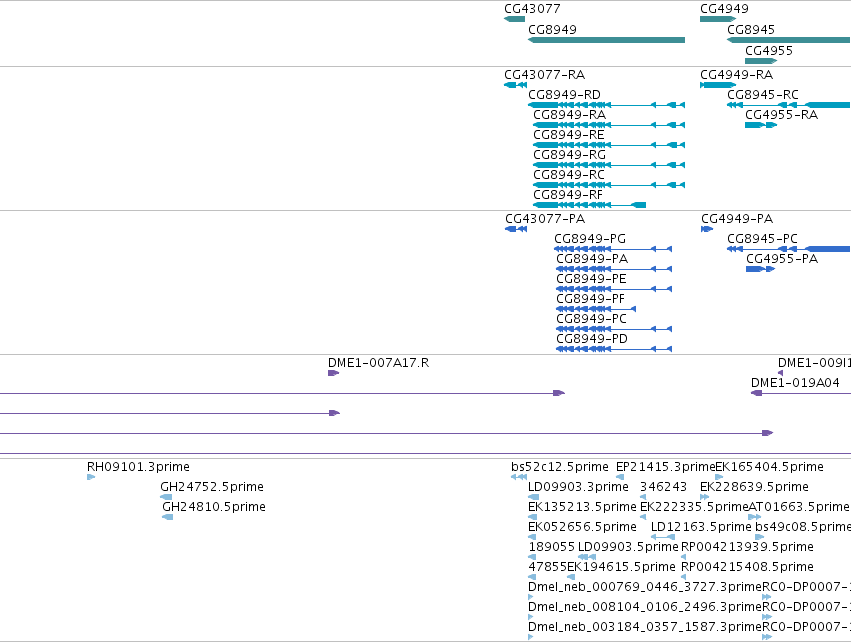Select the EK228639.5prime EST label
This screenshot has height=642, width=851.
(754, 487)
